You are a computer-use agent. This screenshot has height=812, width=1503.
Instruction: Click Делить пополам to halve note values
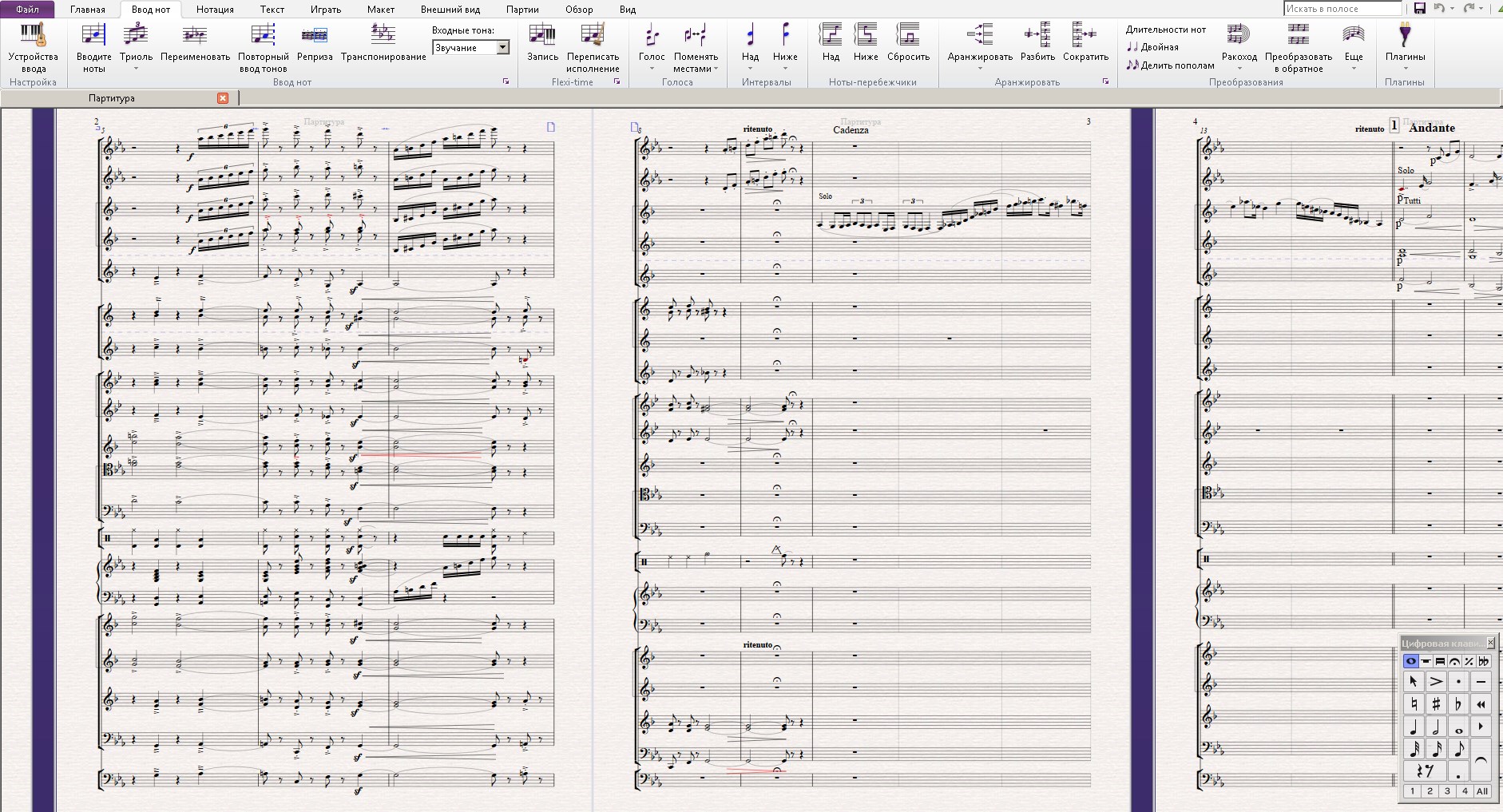(1170, 65)
